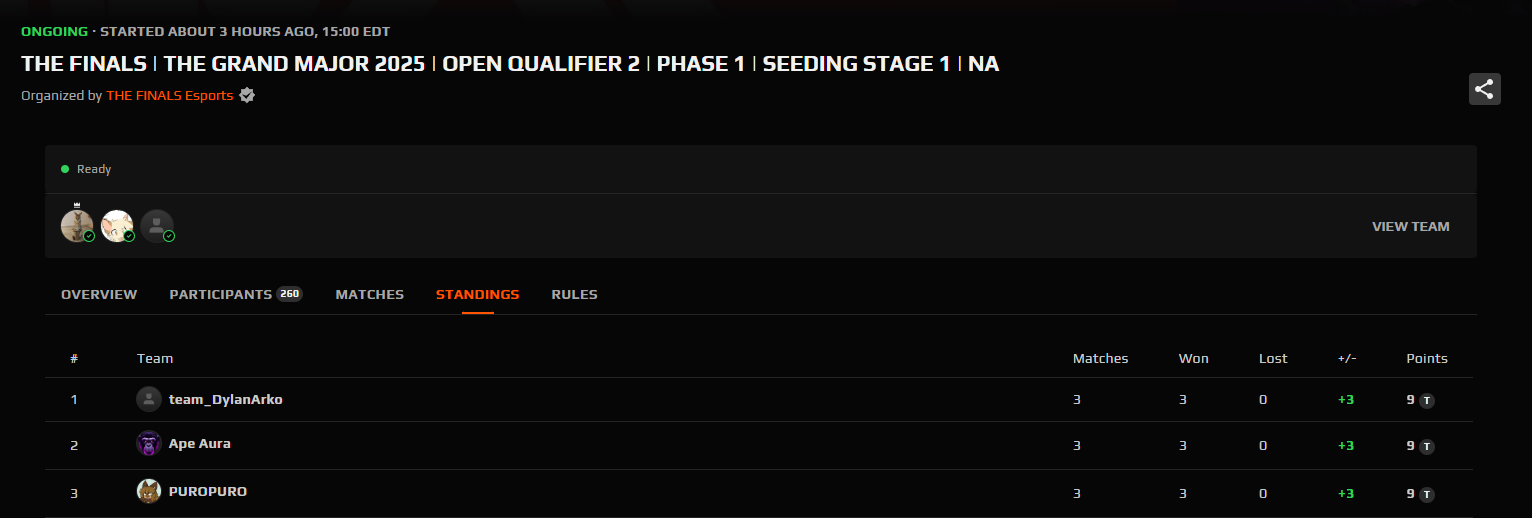Viewport: 1532px width, 518px height.
Task: Click the tiebreaker T badge for PUROPURO
Action: [1427, 494]
